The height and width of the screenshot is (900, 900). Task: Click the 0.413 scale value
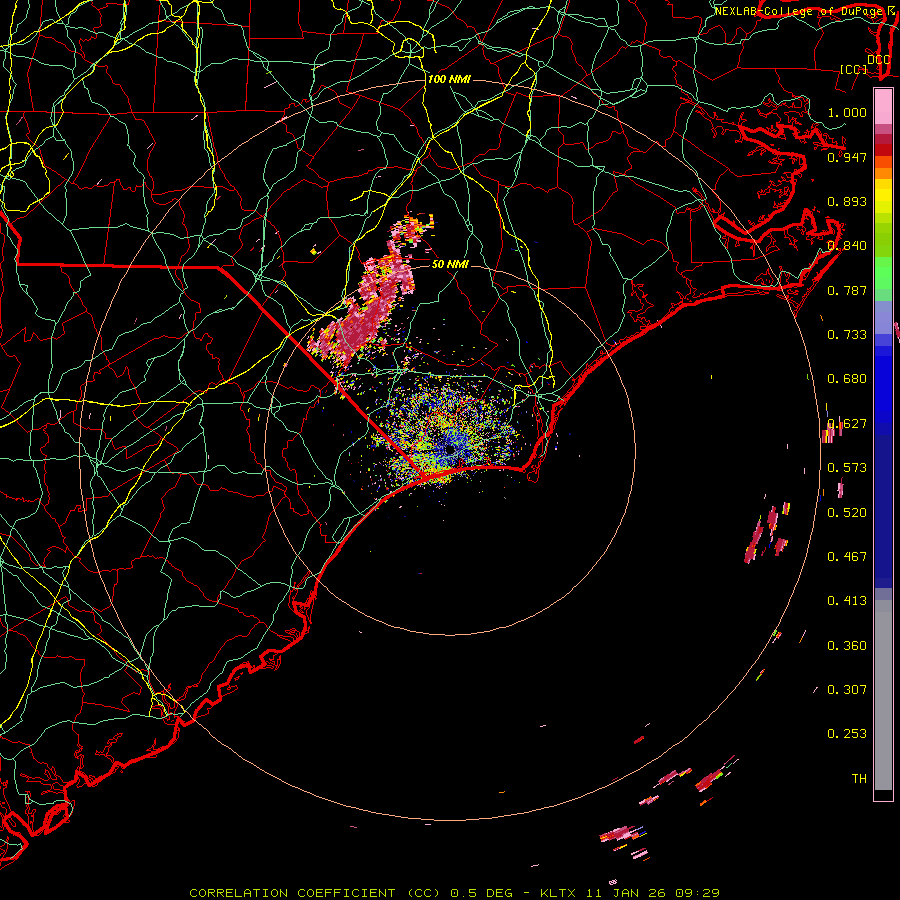pyautogui.click(x=847, y=601)
